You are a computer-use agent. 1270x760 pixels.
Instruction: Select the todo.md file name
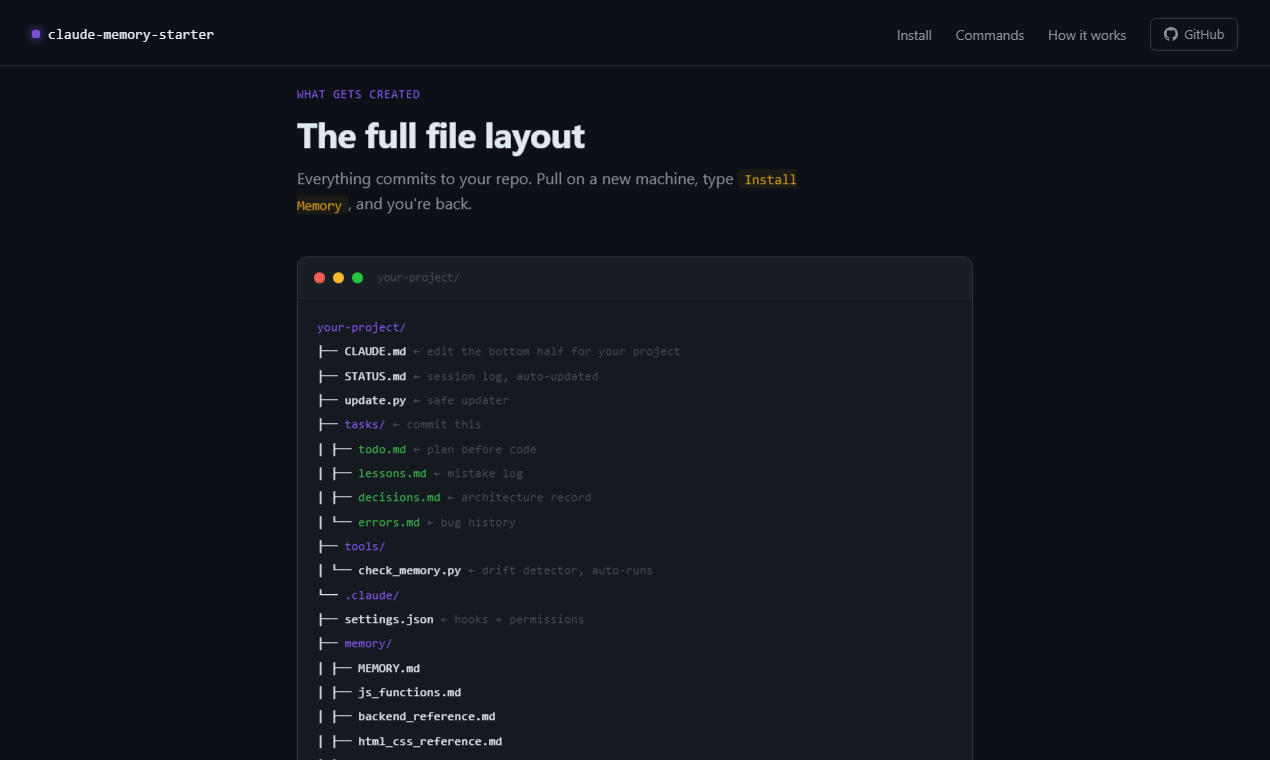[x=382, y=449]
